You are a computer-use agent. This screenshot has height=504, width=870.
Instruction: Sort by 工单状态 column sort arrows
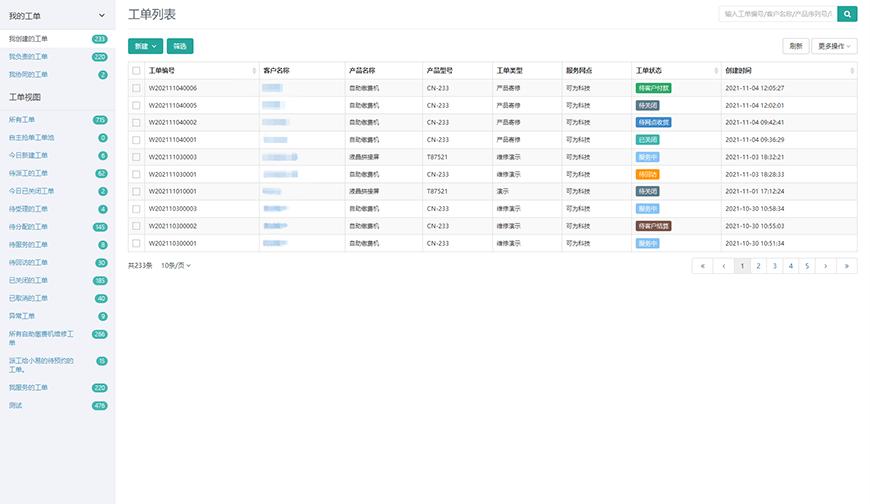coord(716,70)
